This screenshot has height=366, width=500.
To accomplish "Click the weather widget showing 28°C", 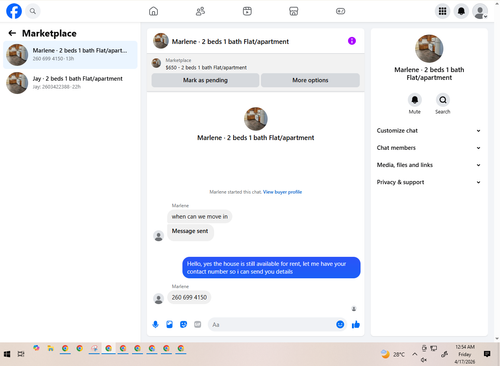I will pos(393,354).
